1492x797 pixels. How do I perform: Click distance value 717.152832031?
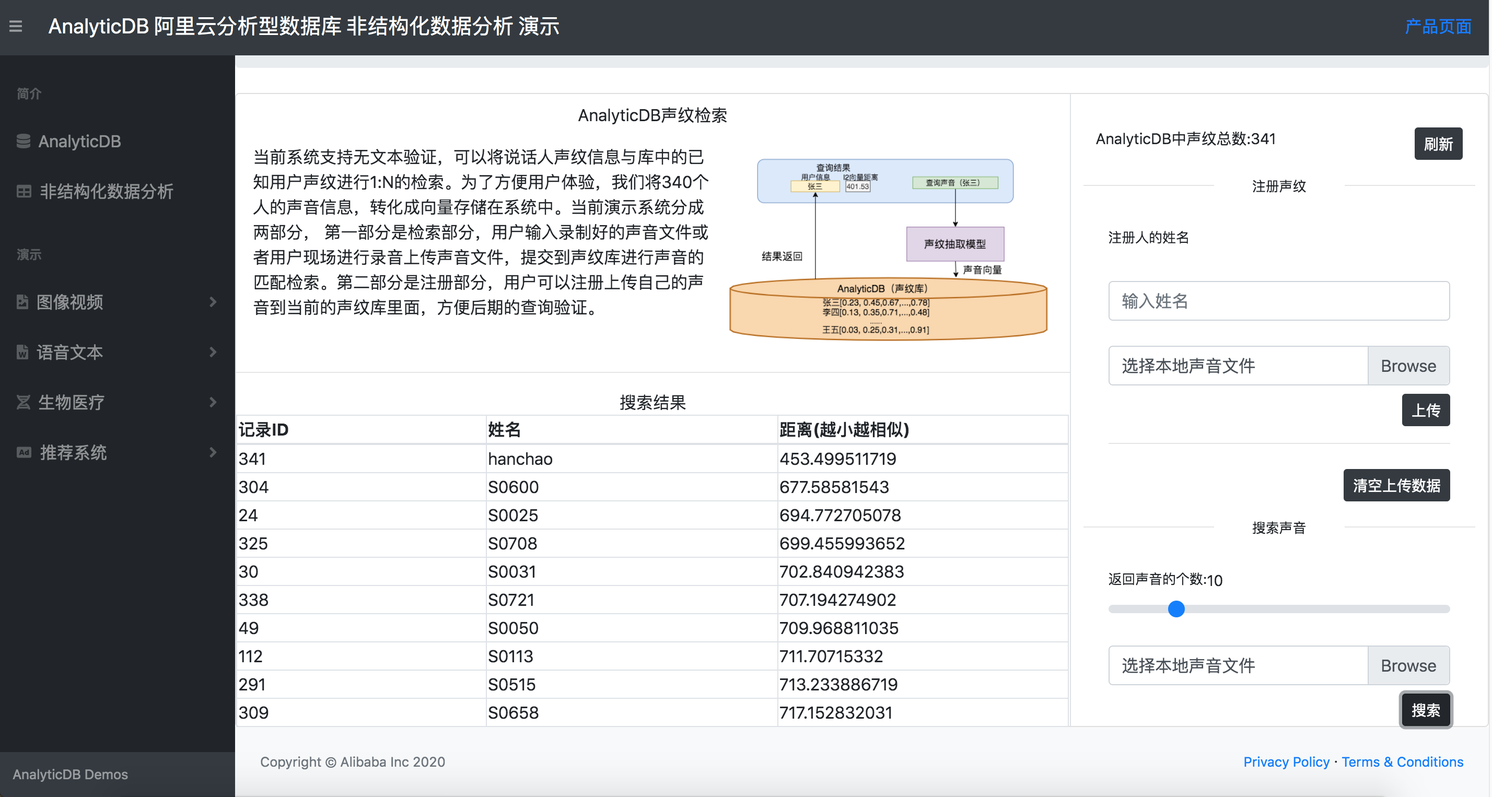(x=922, y=713)
